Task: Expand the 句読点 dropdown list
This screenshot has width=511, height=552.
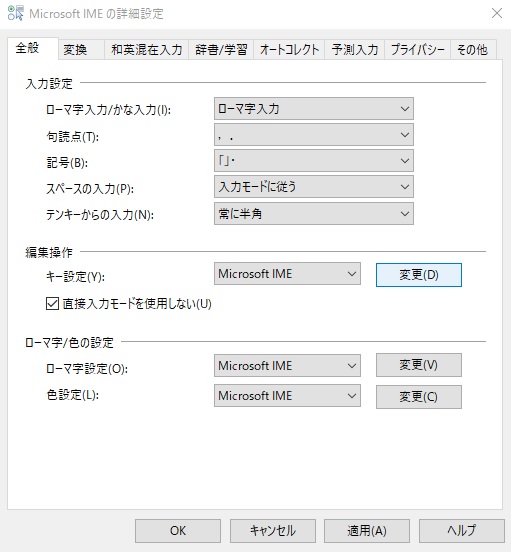Action: point(314,135)
